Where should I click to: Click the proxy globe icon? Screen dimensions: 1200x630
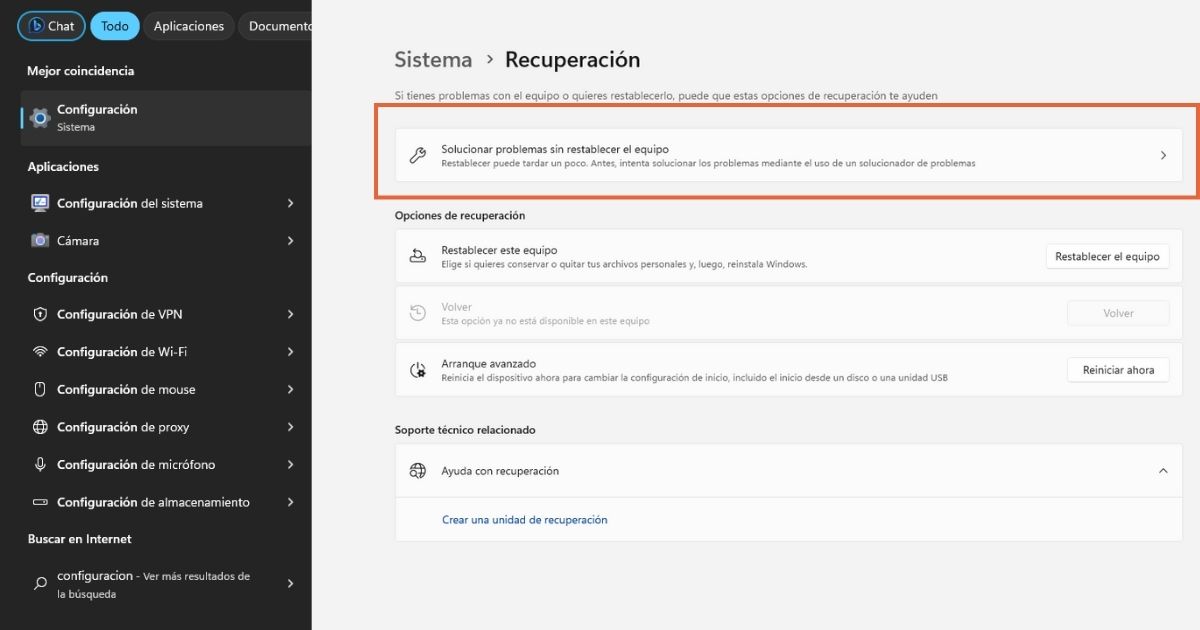(x=40, y=427)
